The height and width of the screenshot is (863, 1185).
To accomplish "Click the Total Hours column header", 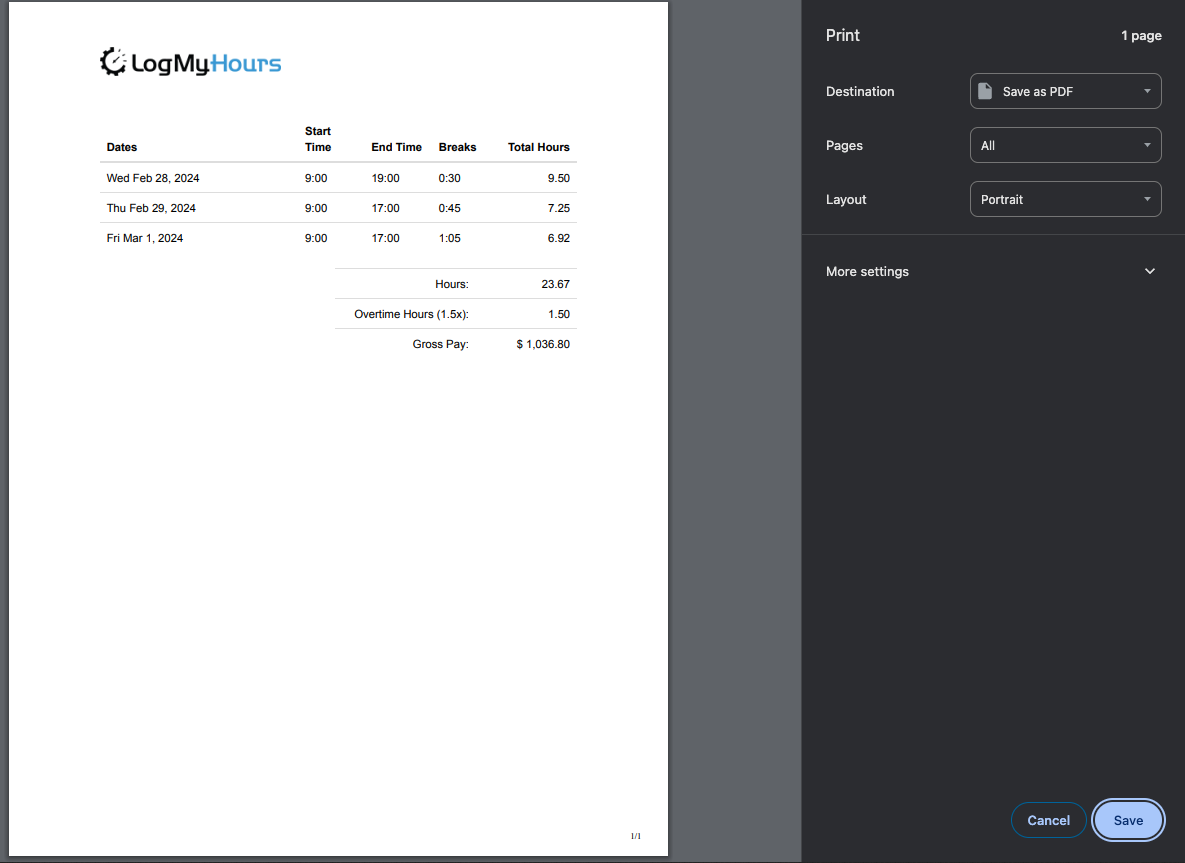I will [x=538, y=147].
